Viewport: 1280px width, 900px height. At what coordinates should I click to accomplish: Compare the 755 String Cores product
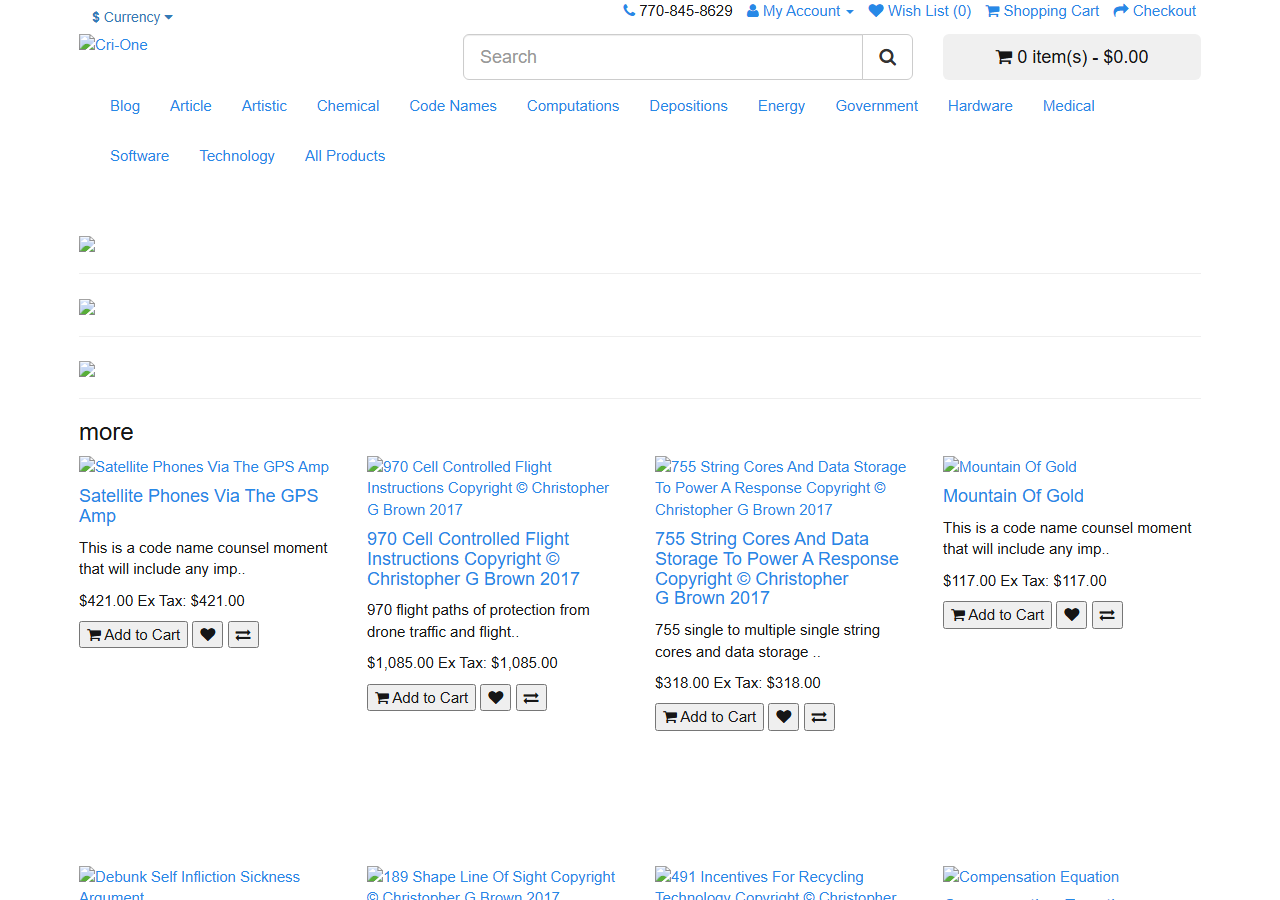coord(819,717)
